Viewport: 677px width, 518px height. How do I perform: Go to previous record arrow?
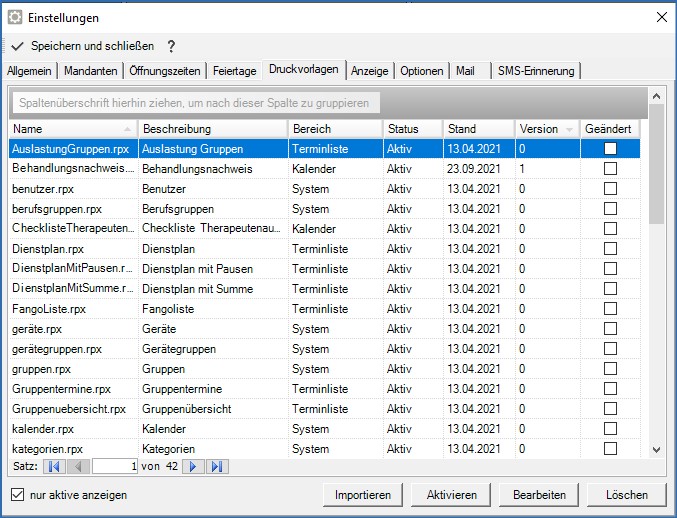[x=79, y=466]
